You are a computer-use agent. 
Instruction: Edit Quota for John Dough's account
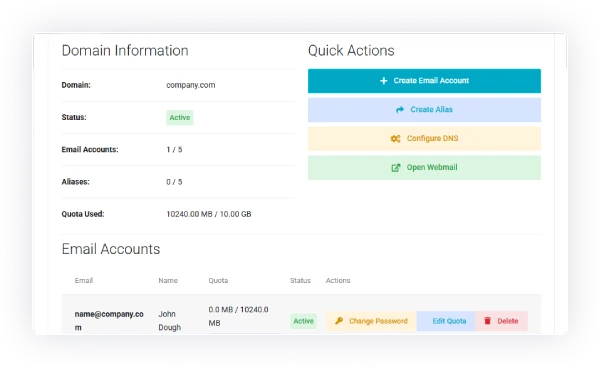point(446,321)
